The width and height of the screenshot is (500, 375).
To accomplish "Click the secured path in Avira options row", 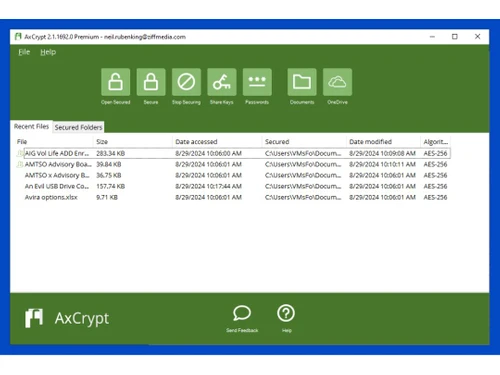I will (303, 197).
